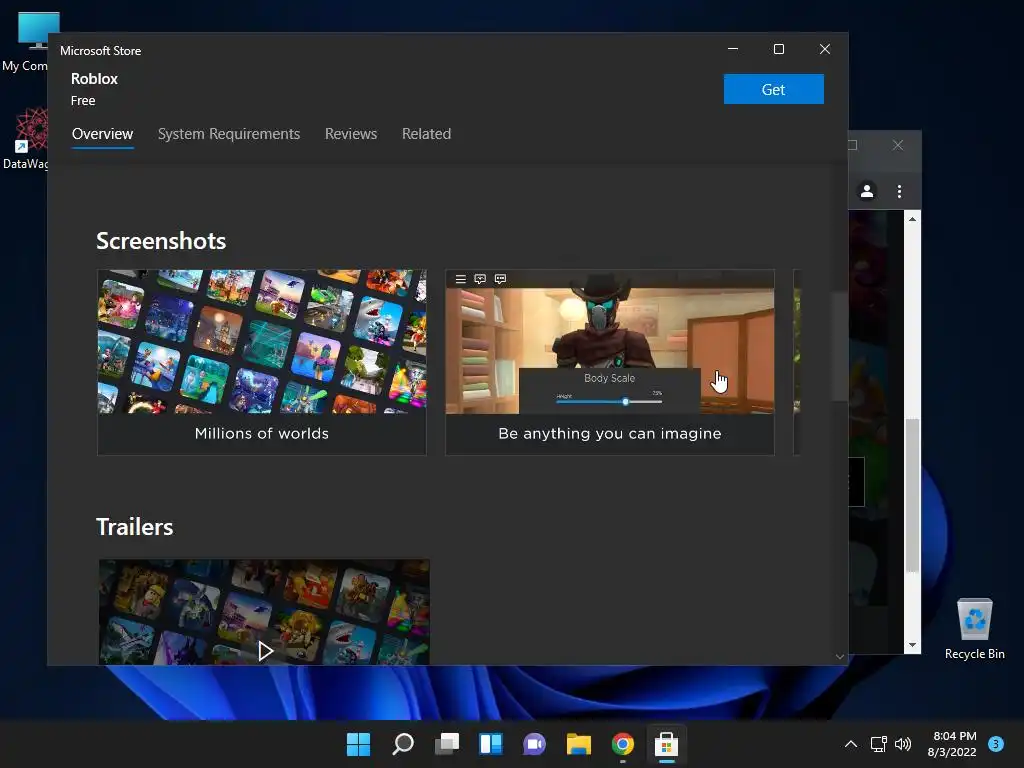Expand the hidden system tray icons
This screenshot has width=1024, height=768.
pos(851,744)
